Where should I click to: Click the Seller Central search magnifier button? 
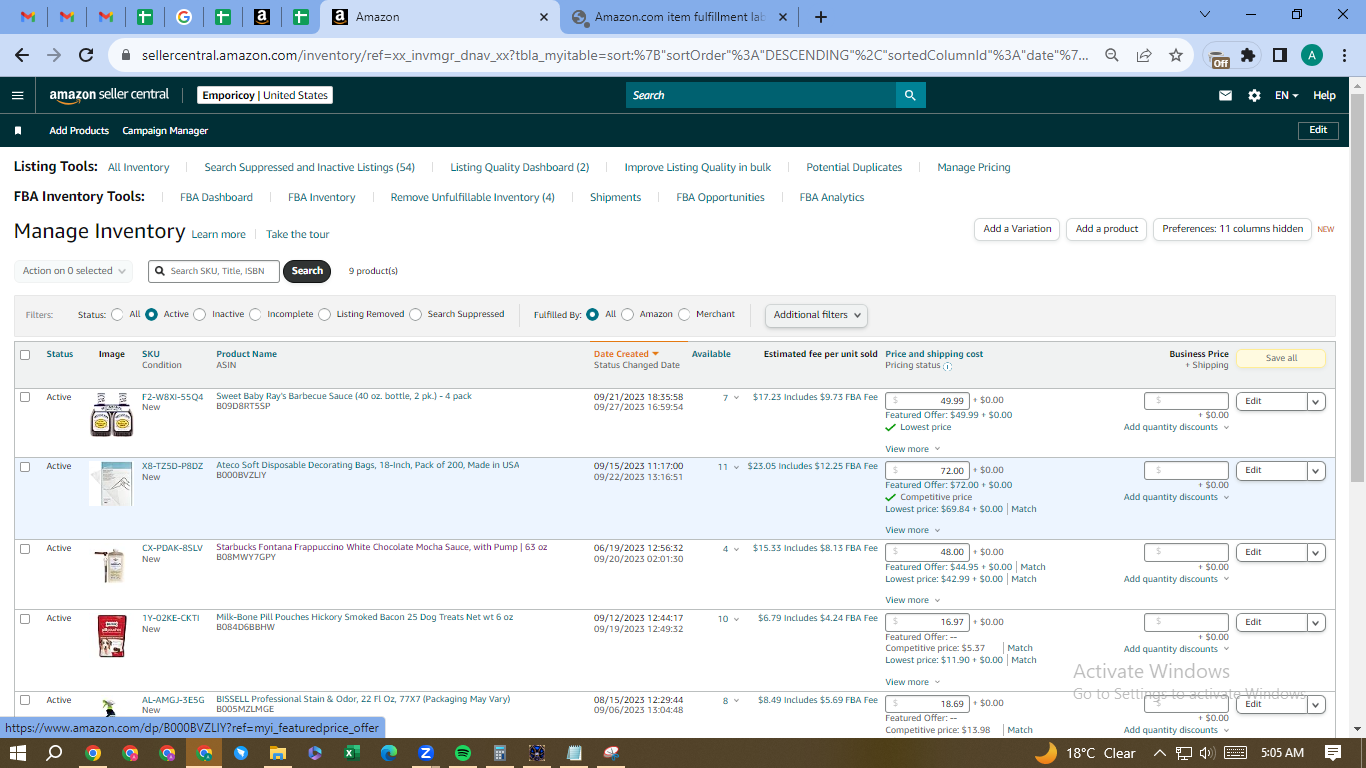[910, 95]
